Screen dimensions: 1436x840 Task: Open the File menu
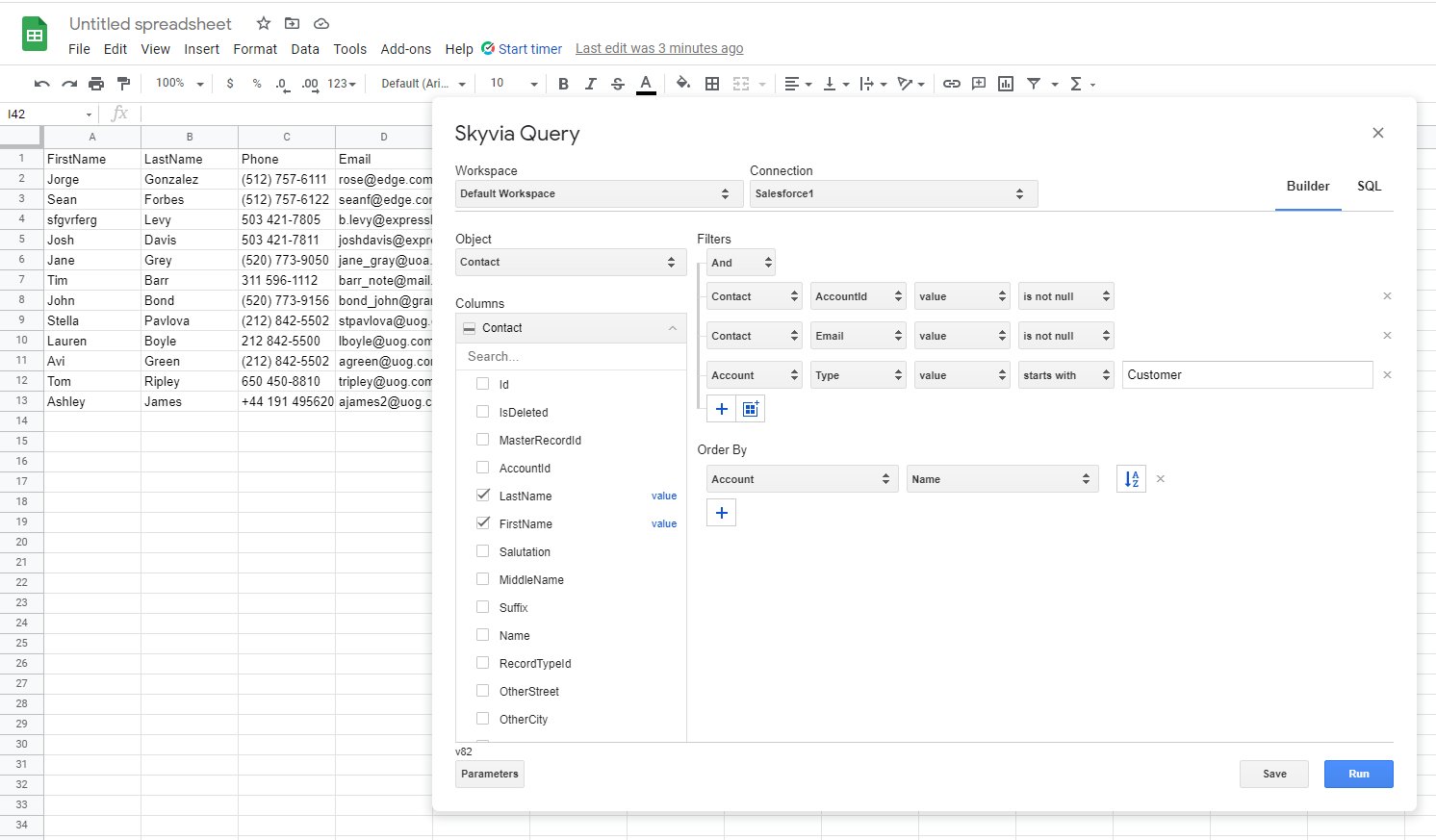coord(79,49)
